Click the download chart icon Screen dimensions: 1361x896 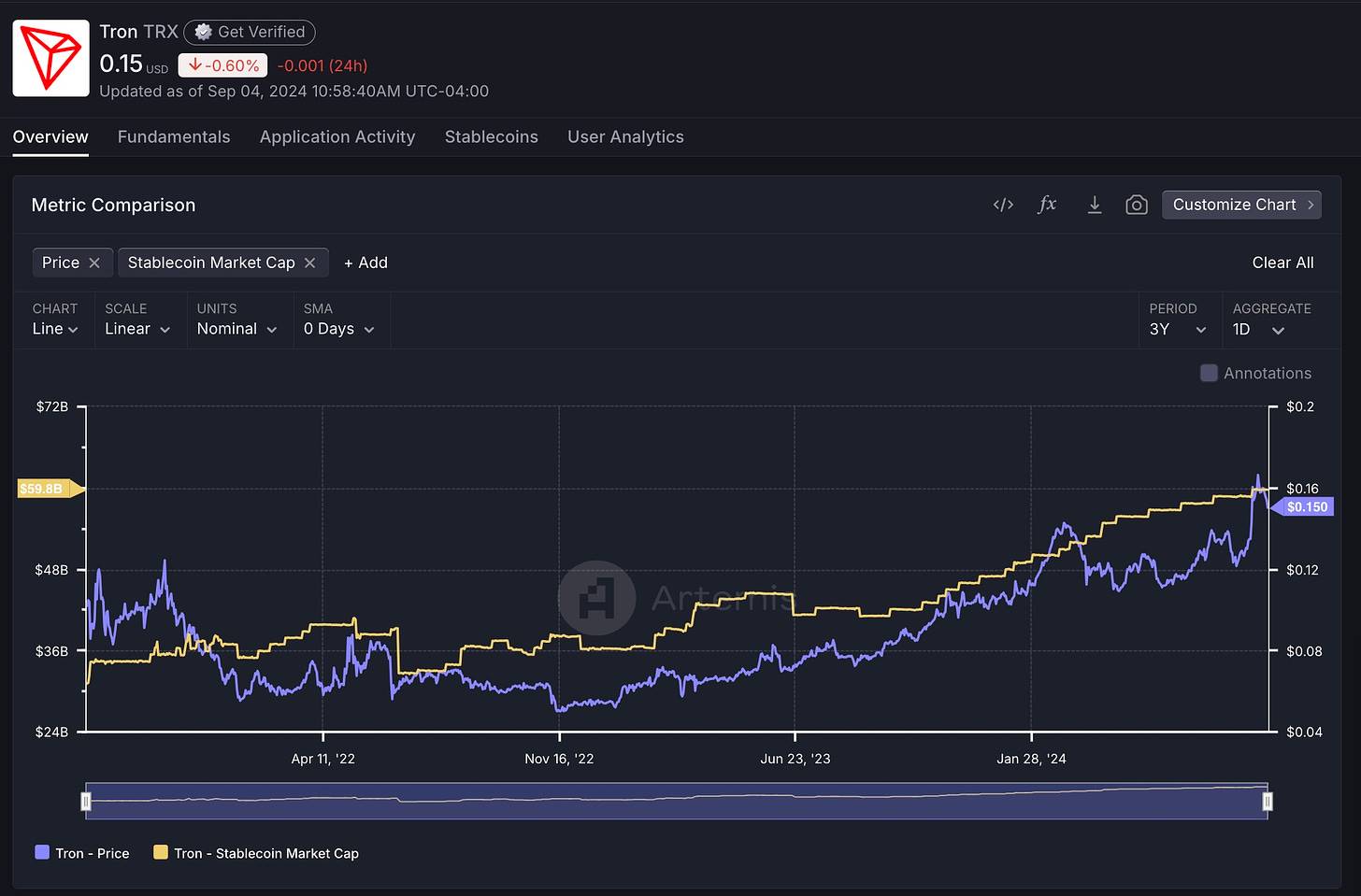click(x=1094, y=205)
